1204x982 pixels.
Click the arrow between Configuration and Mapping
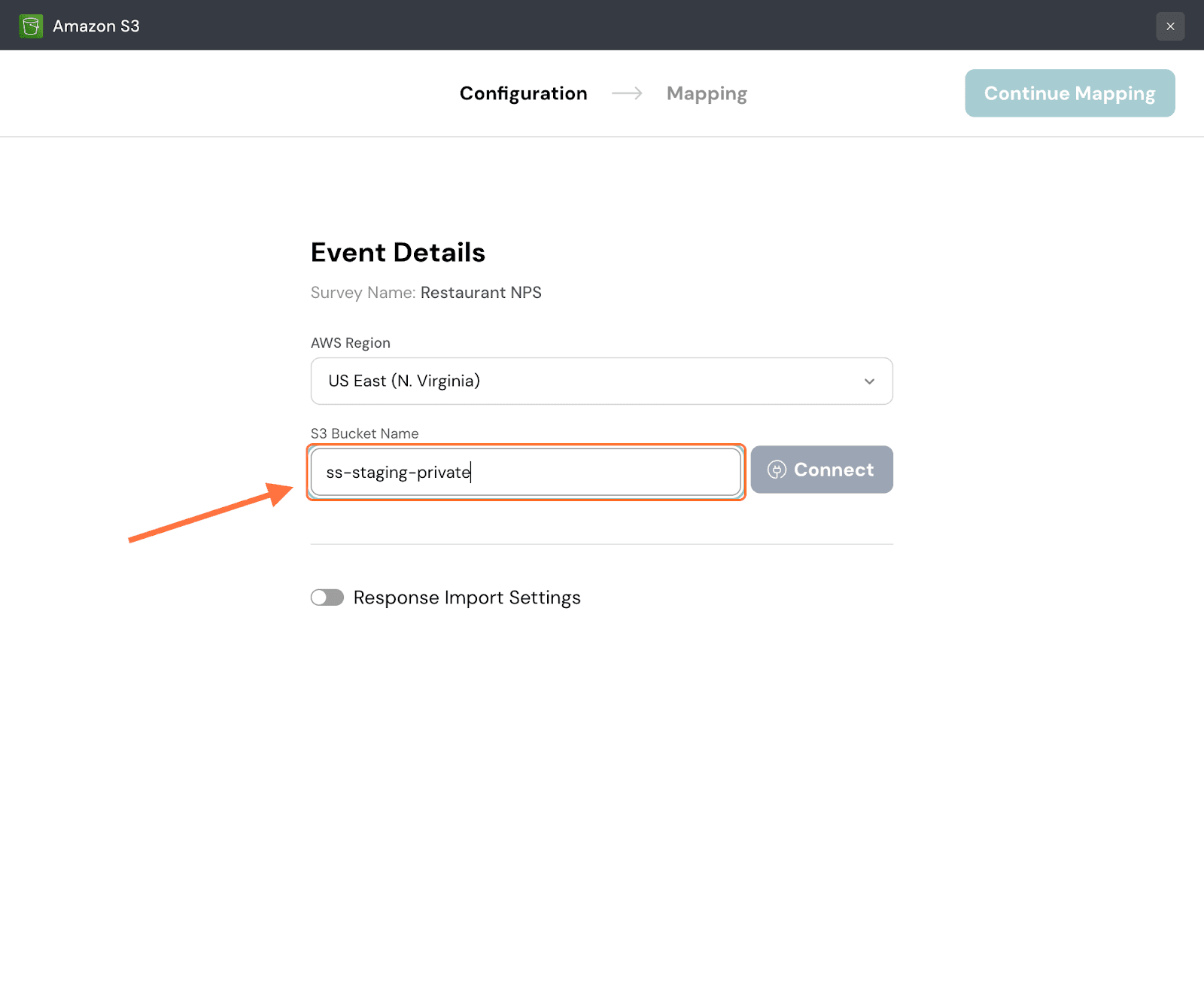coord(627,93)
